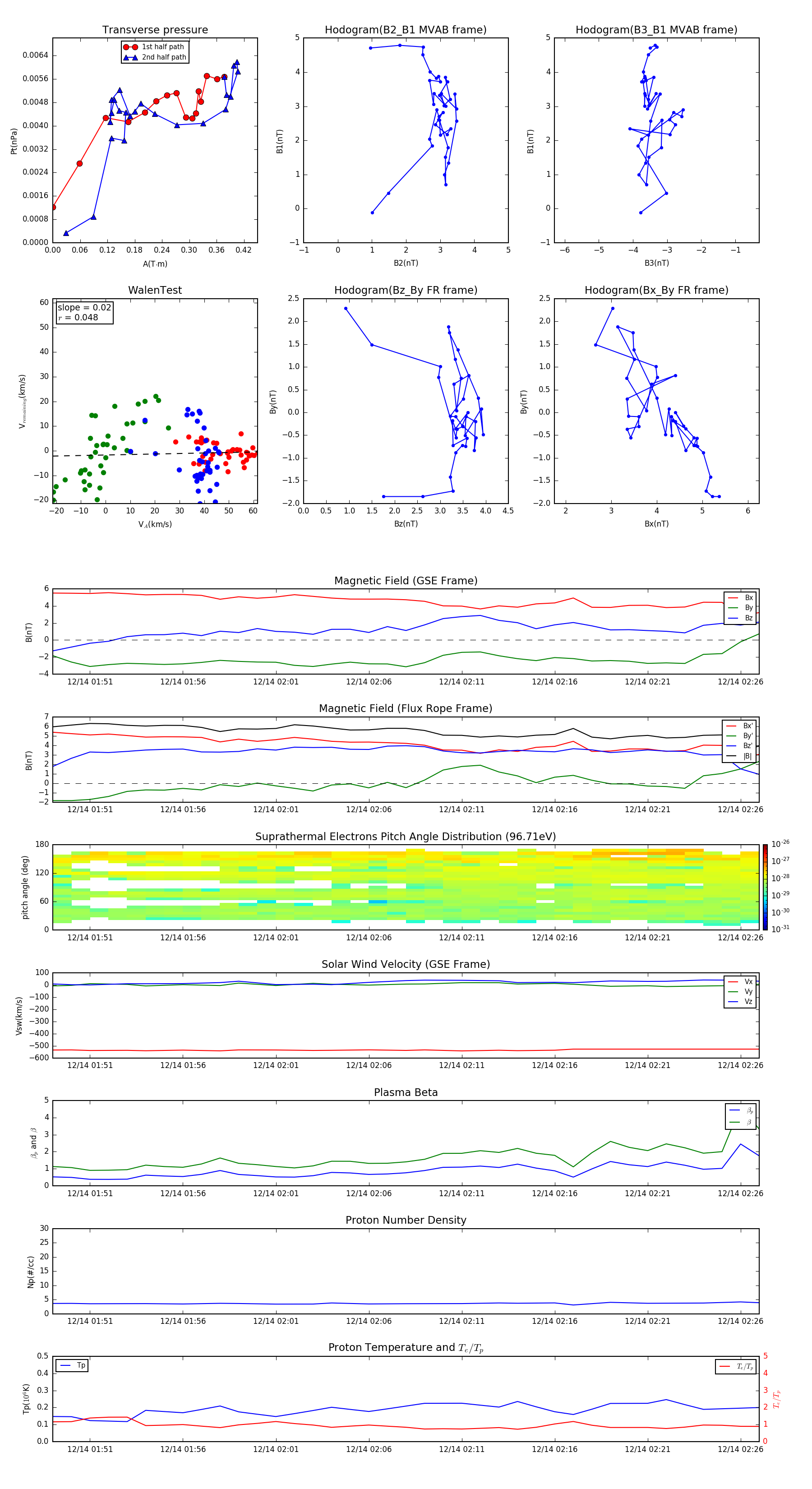Click the "Transverse pressure" plot title
812x1489 pixels.
tap(155, 30)
